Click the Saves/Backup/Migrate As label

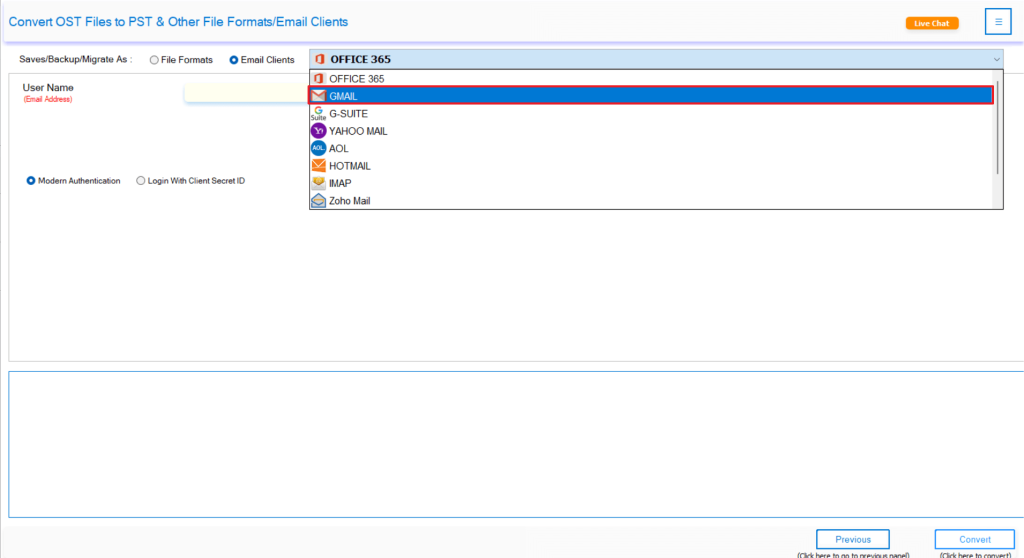click(x=75, y=59)
